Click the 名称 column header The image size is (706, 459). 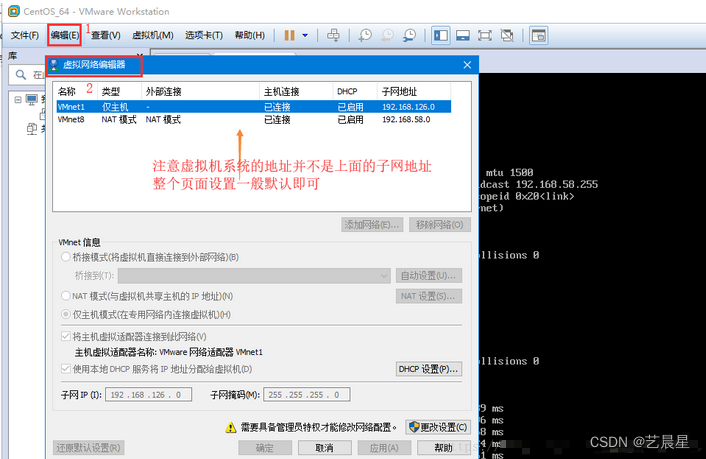pyautogui.click(x=67, y=91)
